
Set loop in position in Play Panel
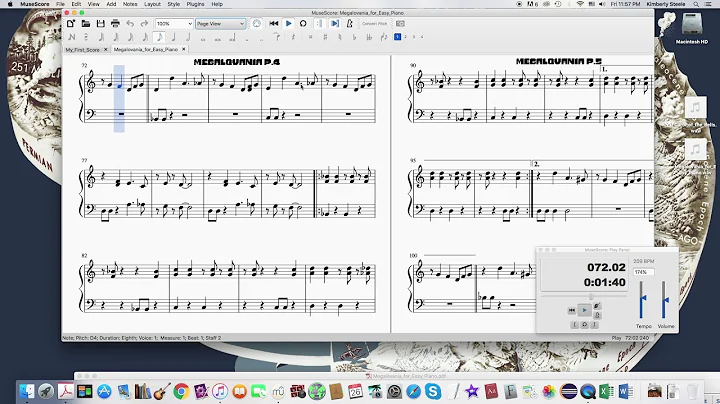click(x=574, y=325)
